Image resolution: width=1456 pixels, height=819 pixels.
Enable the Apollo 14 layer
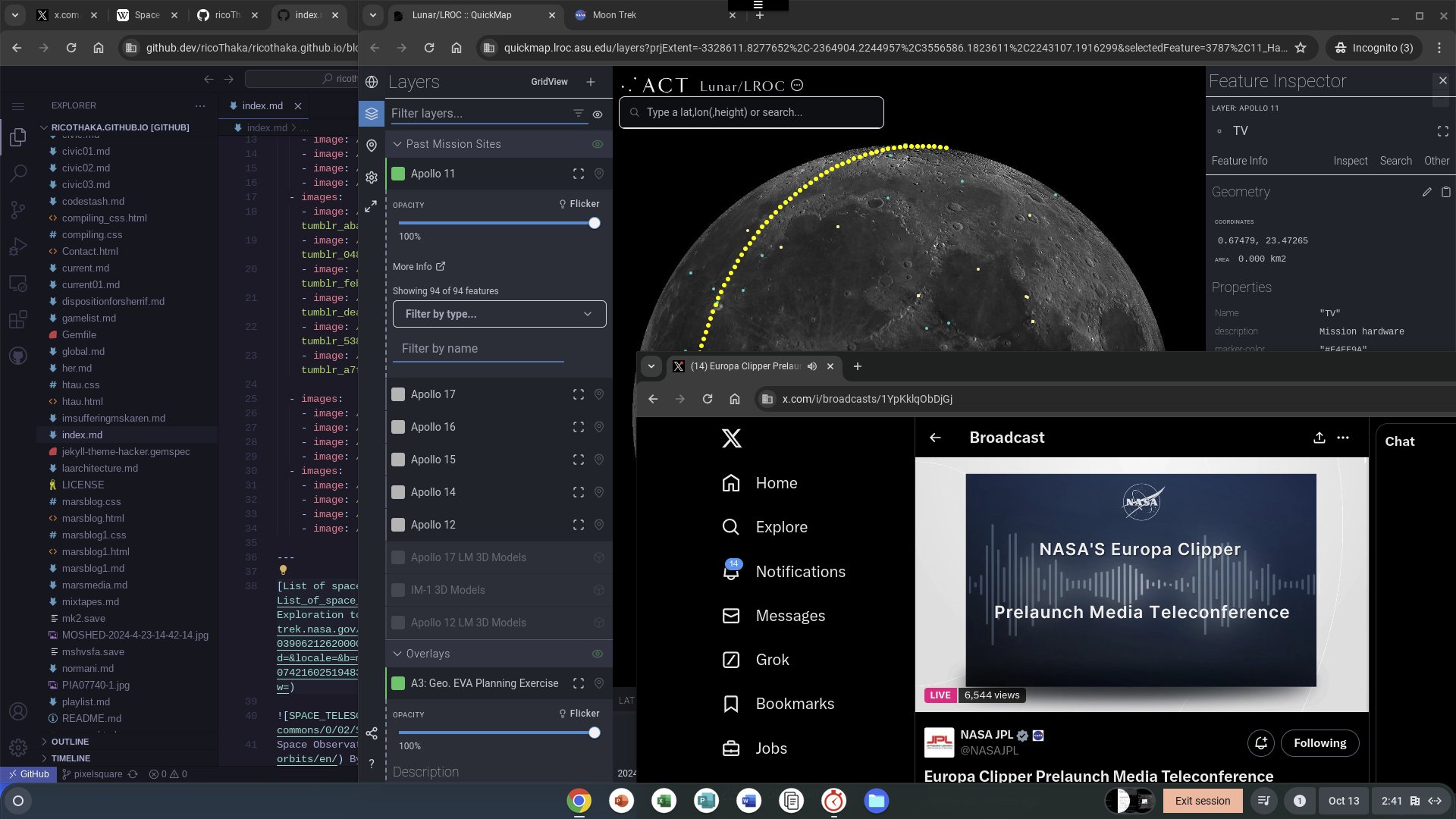398,492
